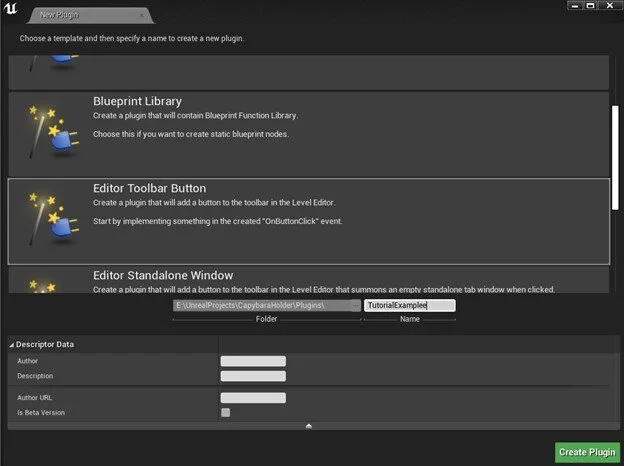
Task: Click the Description input field
Action: pos(253,376)
